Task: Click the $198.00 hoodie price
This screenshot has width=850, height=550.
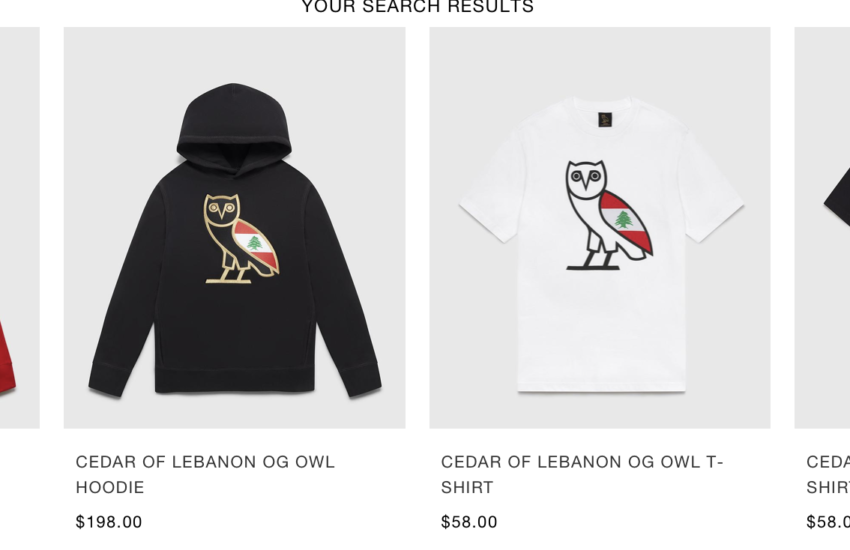Action: [109, 522]
